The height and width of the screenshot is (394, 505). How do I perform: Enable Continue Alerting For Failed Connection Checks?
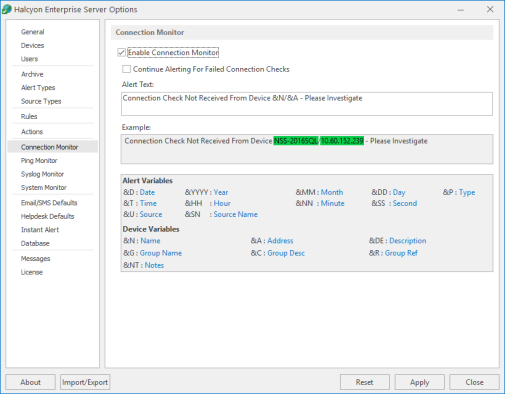pos(126,69)
